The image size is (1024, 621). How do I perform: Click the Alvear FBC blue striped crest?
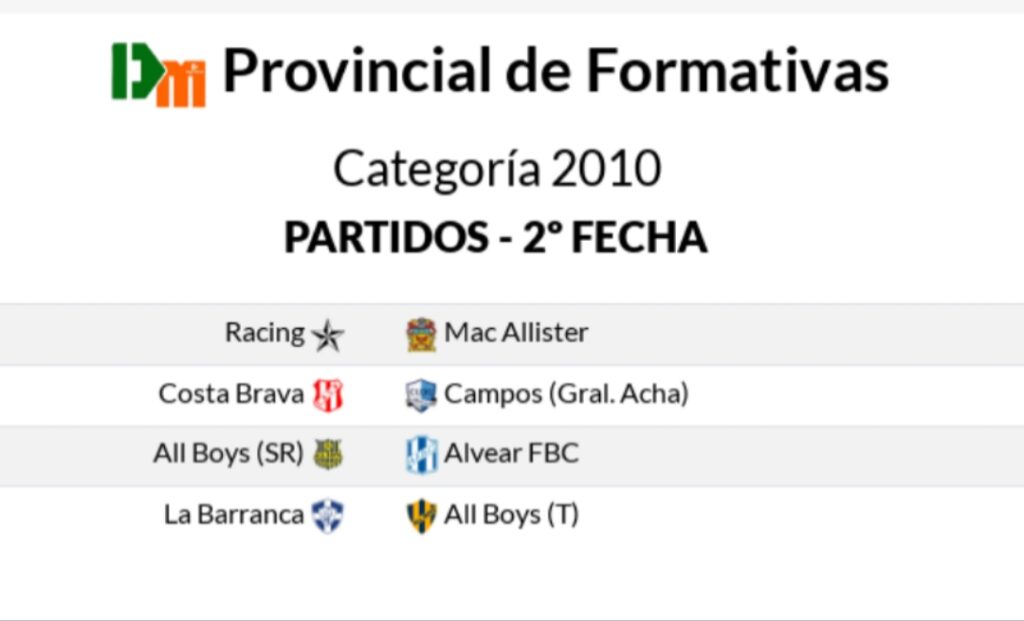pos(421,454)
